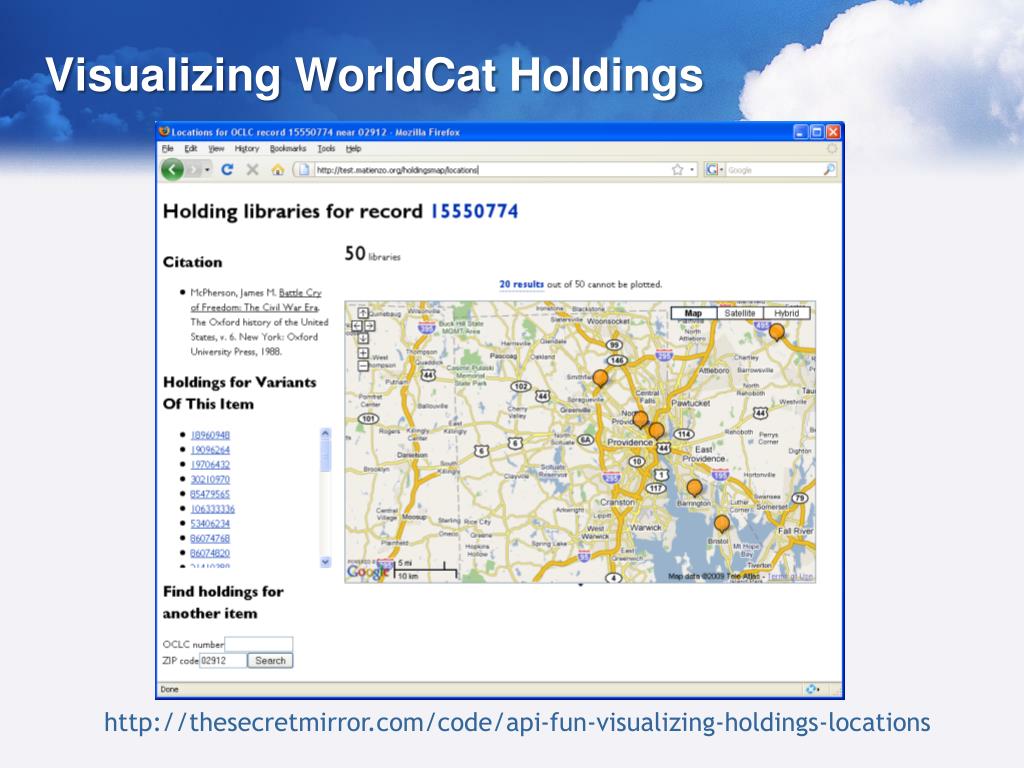Viewport: 1024px width, 768px height.
Task: Click the variants list scroll-up arrow
Action: [325, 433]
